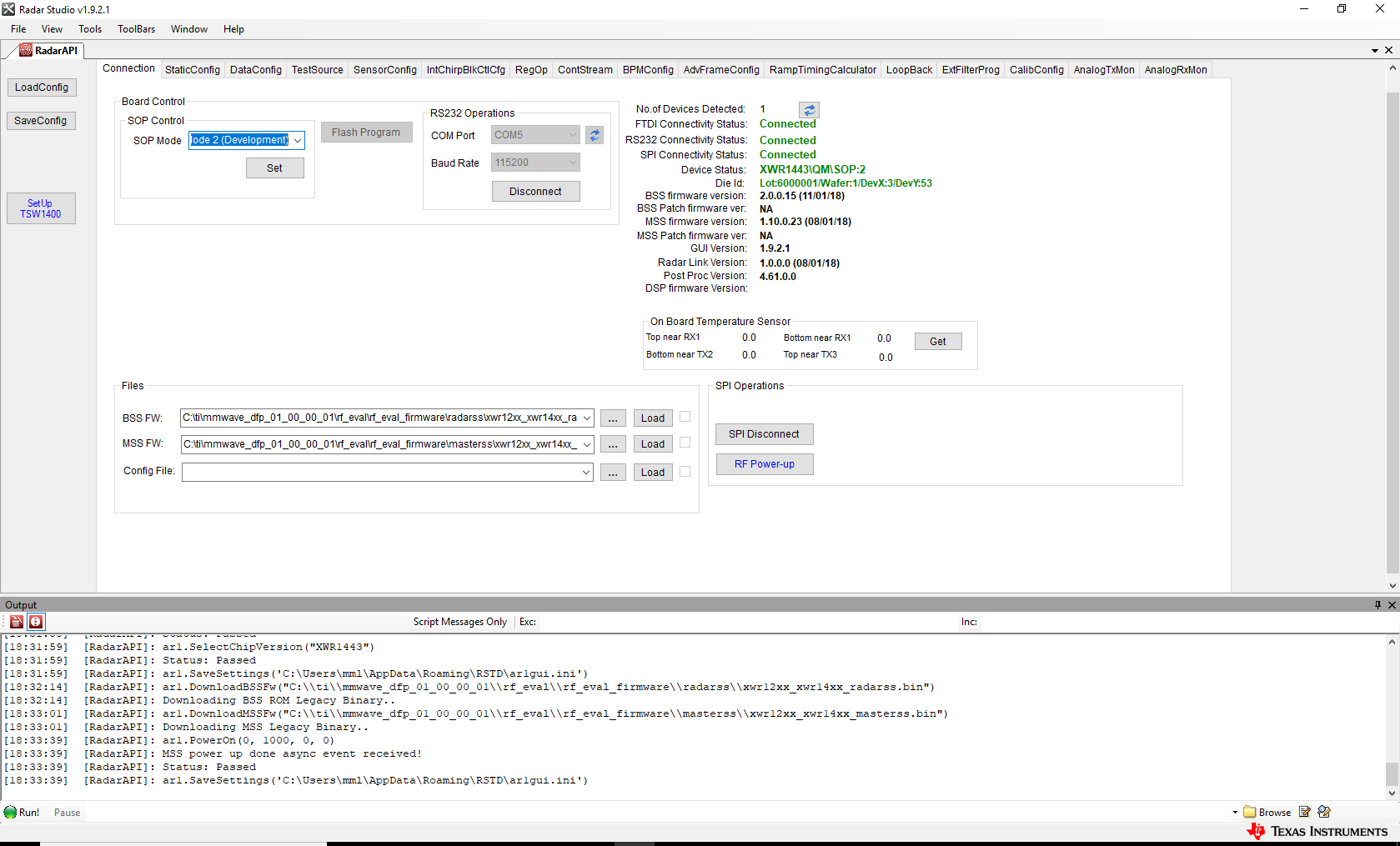1400x846 pixels.
Task: Open the View menu
Action: [x=52, y=29]
